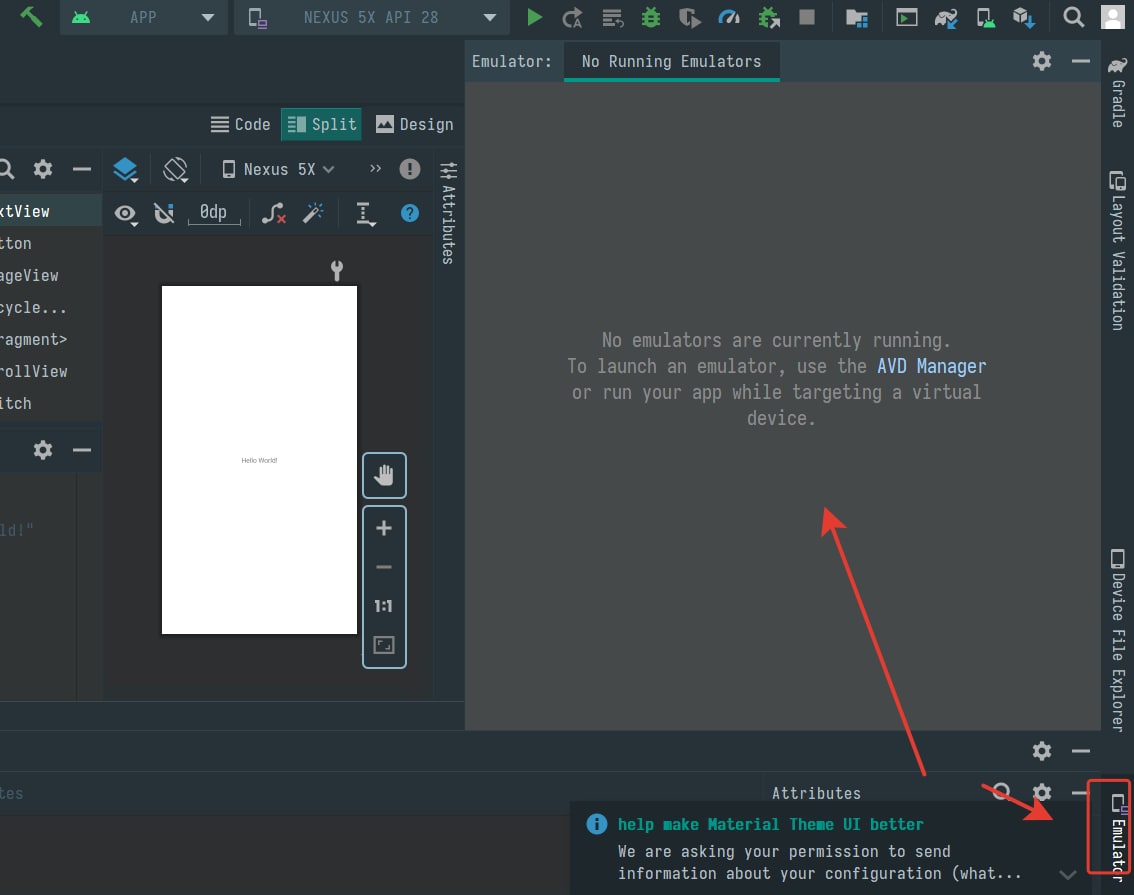Open the APP run configuration dropdown
This screenshot has width=1134, height=895.
pyautogui.click(x=145, y=17)
